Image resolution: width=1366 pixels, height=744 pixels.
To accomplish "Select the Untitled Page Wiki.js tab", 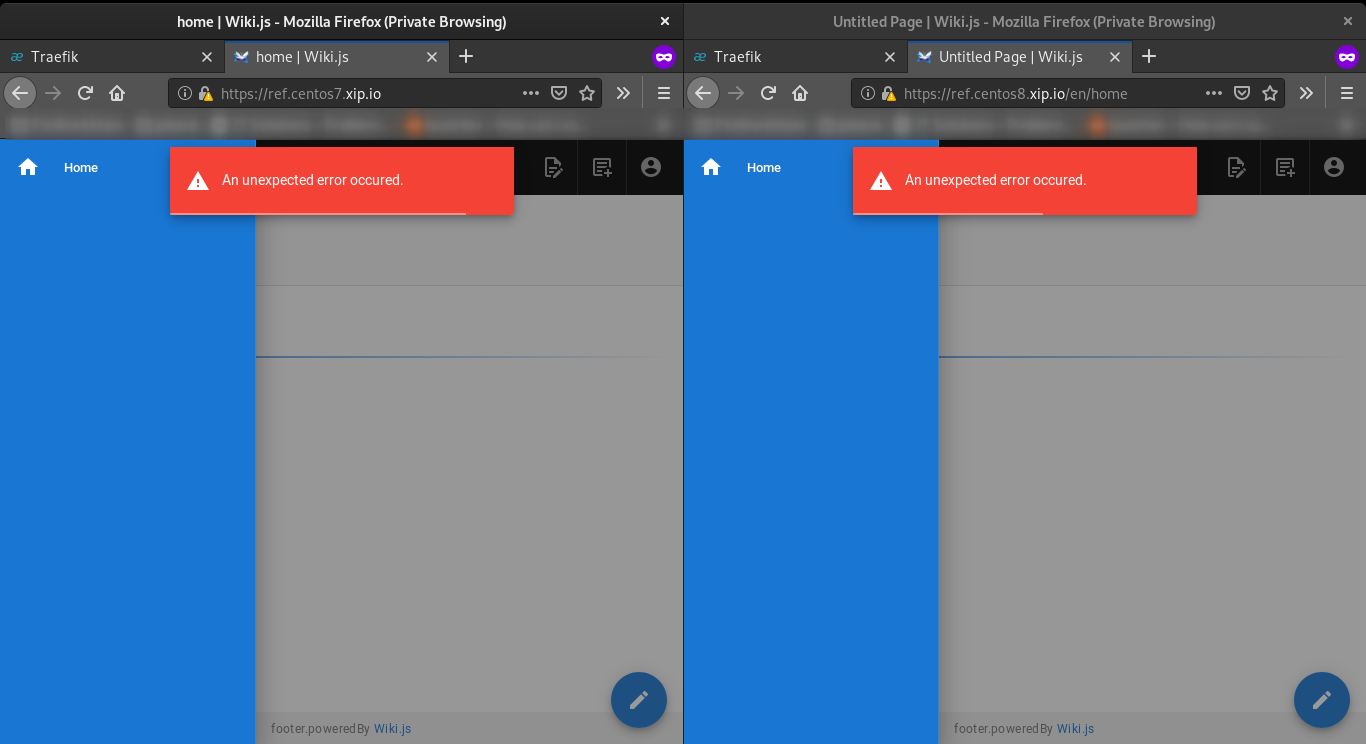I will (x=1010, y=57).
